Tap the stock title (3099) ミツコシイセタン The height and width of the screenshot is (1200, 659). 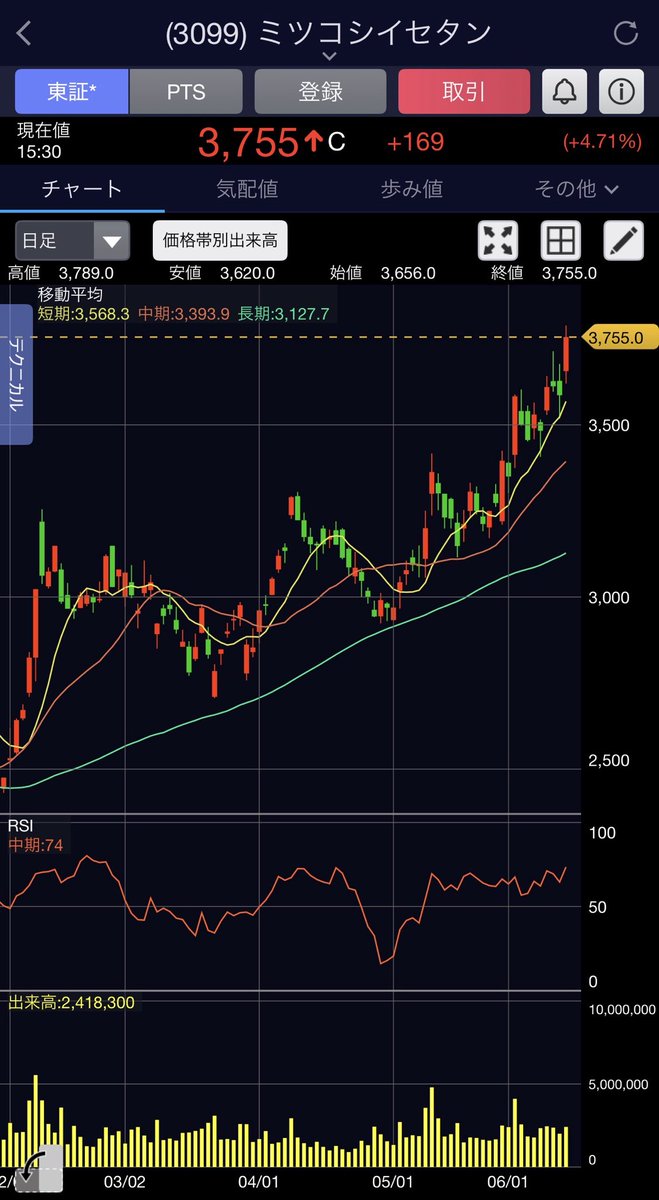coord(329,32)
